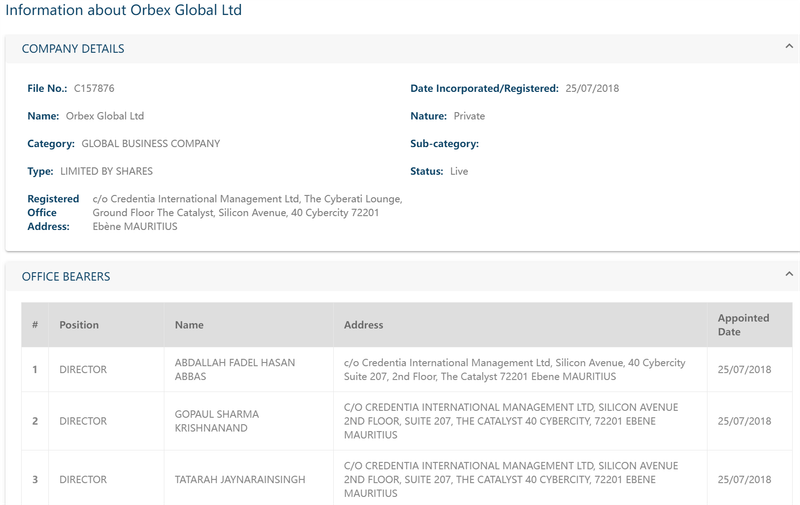Click the address of Gopaul Sharma Krishnanand

[x=511, y=421]
